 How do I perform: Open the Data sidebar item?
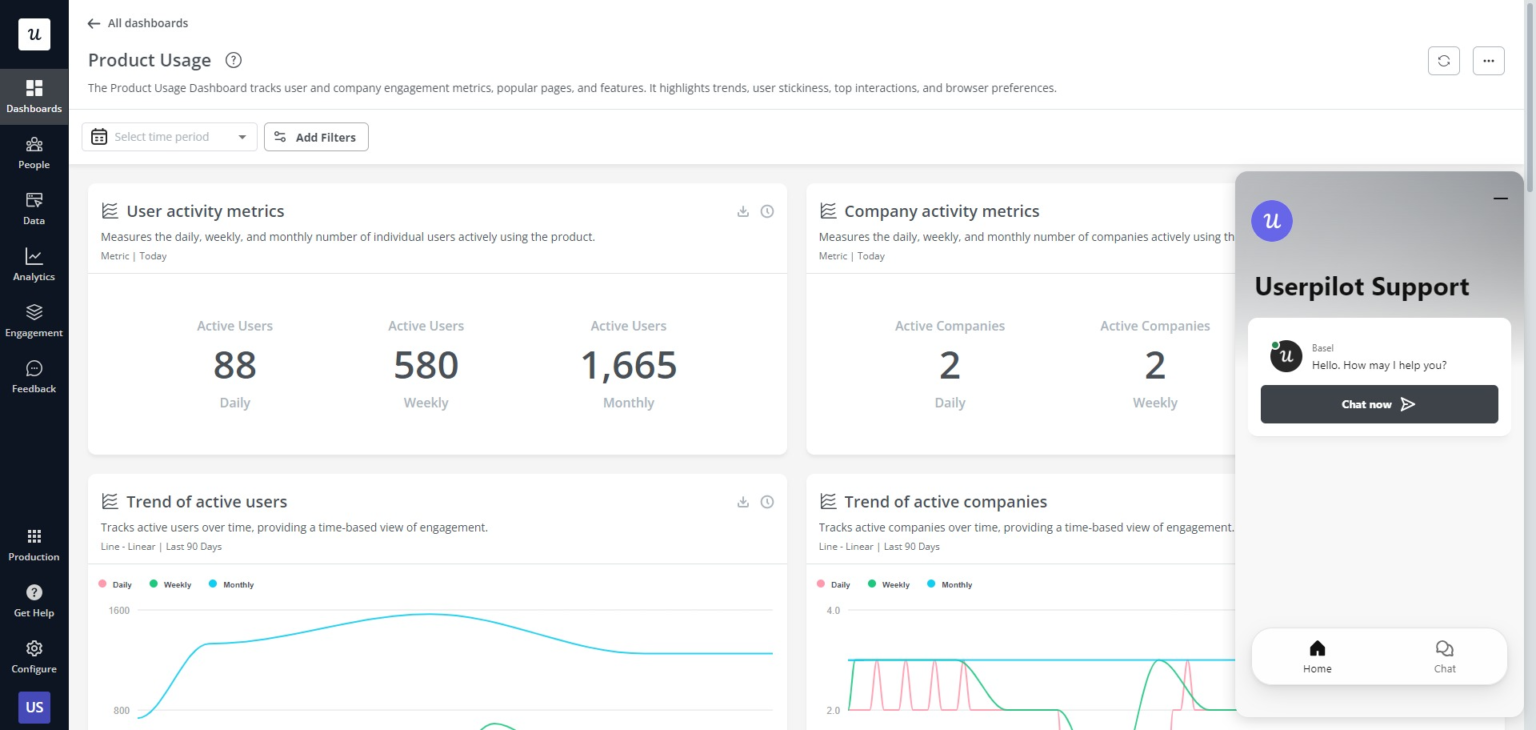pyautogui.click(x=34, y=208)
